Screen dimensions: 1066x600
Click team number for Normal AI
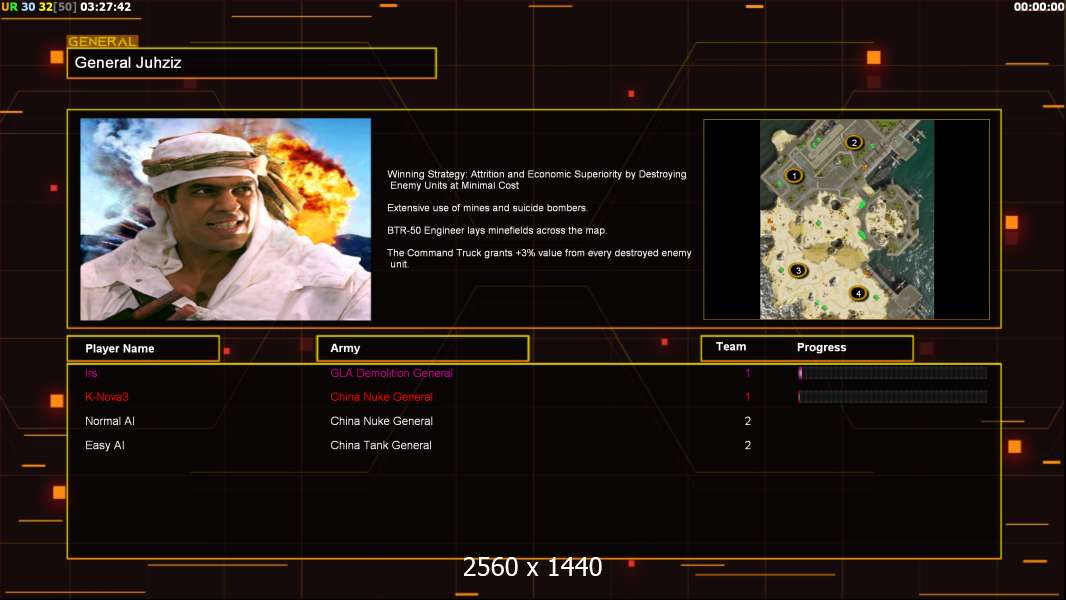click(x=748, y=421)
